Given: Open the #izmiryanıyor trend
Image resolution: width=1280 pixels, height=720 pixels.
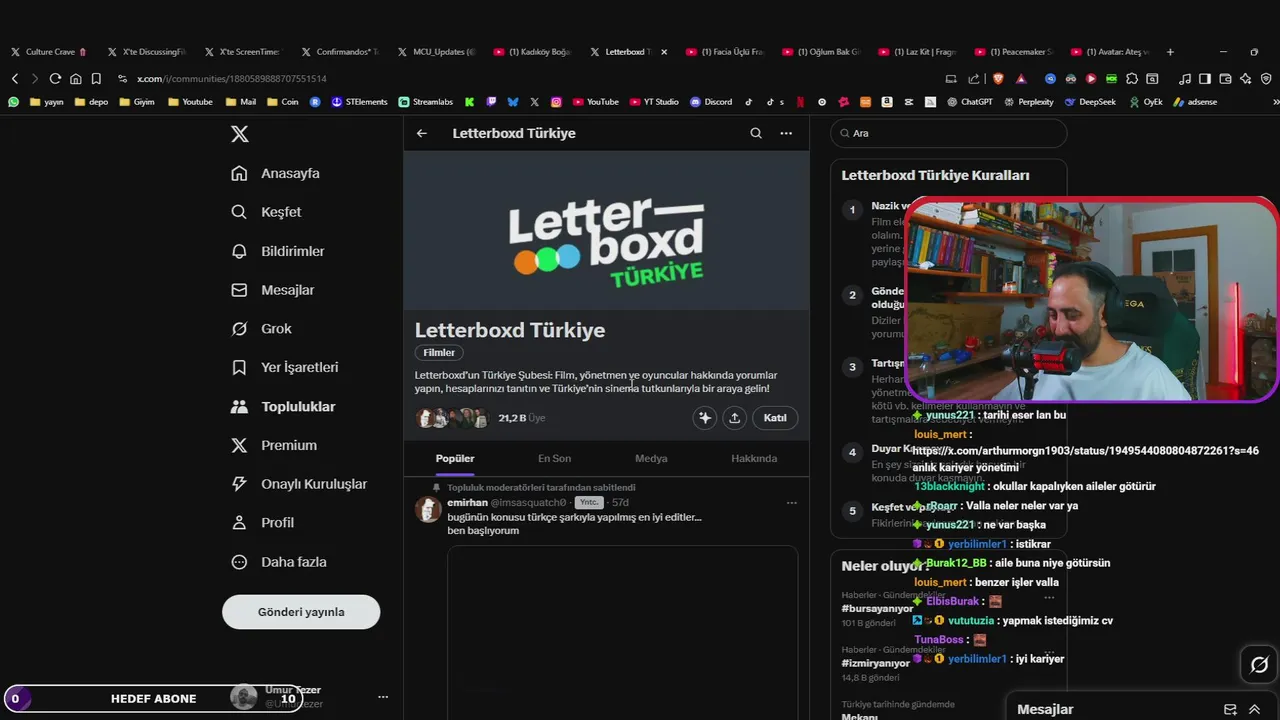Looking at the screenshot, I should click(x=875, y=663).
